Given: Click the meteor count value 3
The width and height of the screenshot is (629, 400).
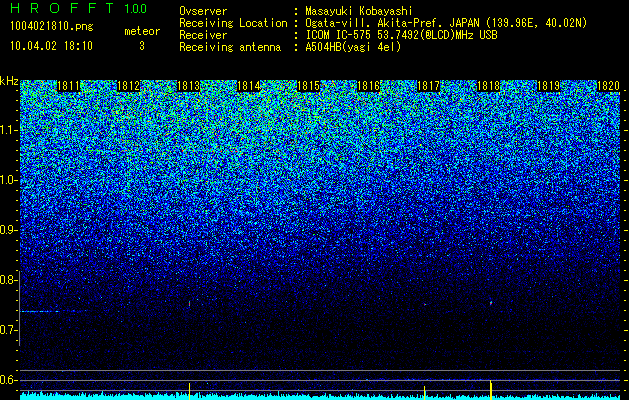Looking at the screenshot, I should pyautogui.click(x=142, y=46).
